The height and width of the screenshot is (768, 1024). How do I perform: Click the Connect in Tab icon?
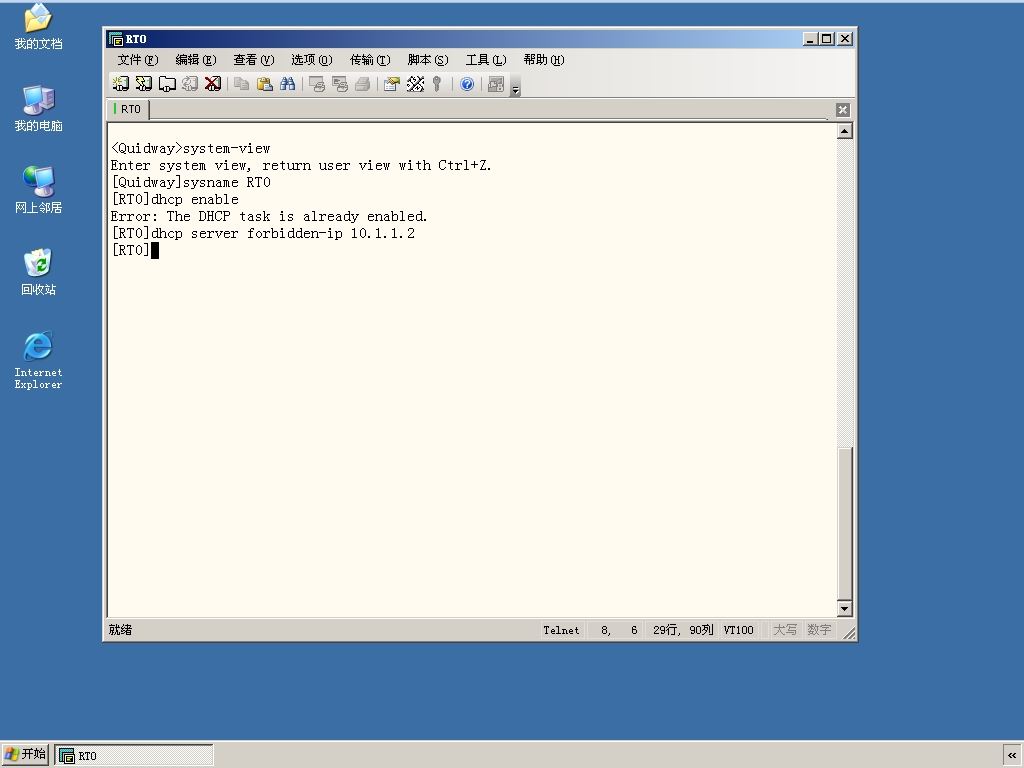click(167, 84)
